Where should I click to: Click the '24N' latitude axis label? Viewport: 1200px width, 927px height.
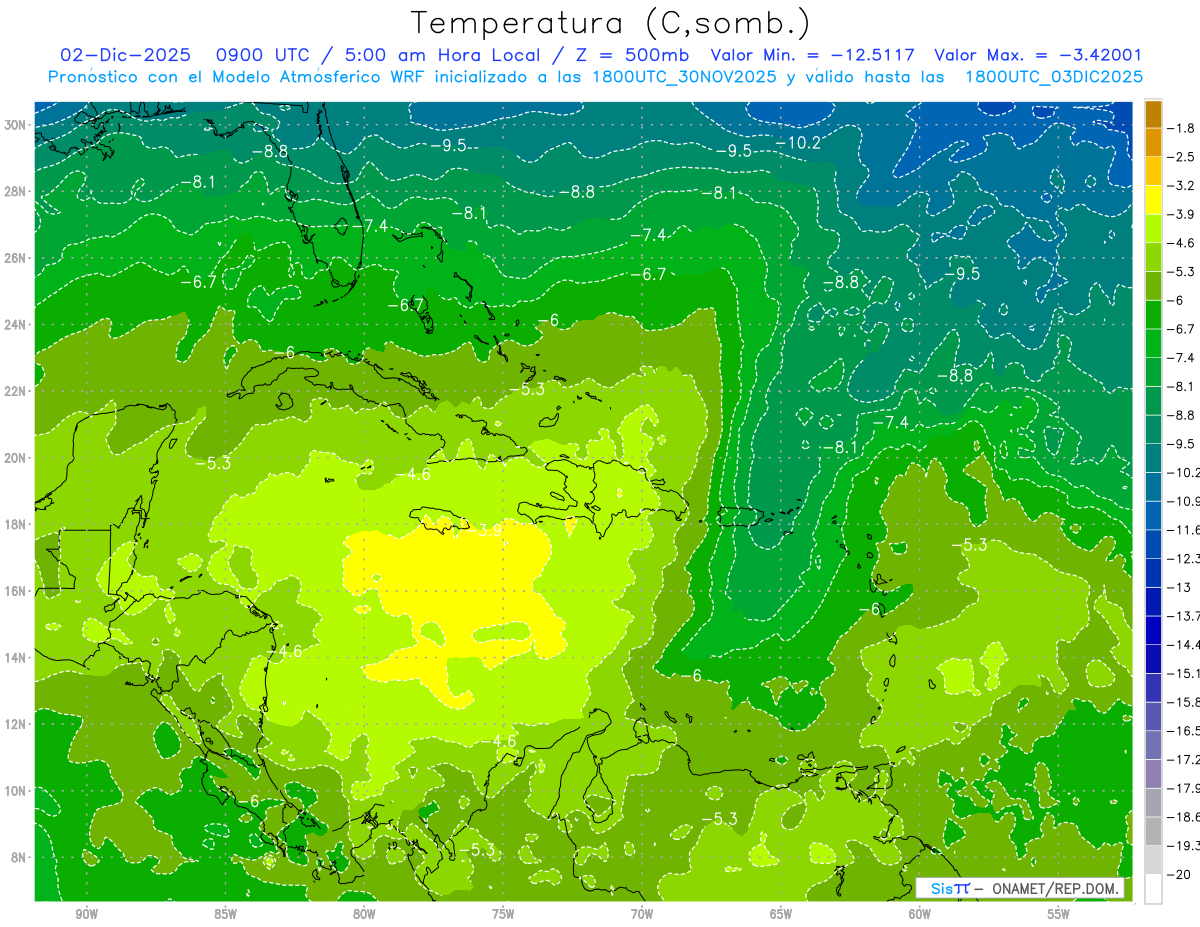coord(14,324)
